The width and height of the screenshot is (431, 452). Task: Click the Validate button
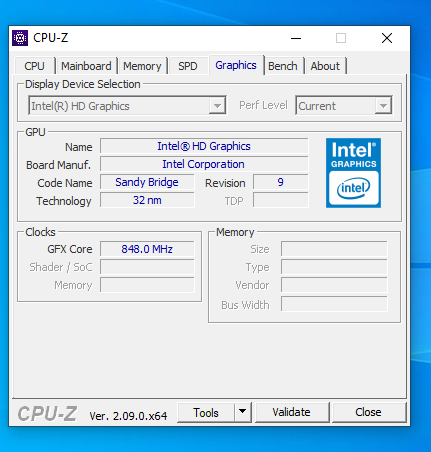[x=292, y=412]
